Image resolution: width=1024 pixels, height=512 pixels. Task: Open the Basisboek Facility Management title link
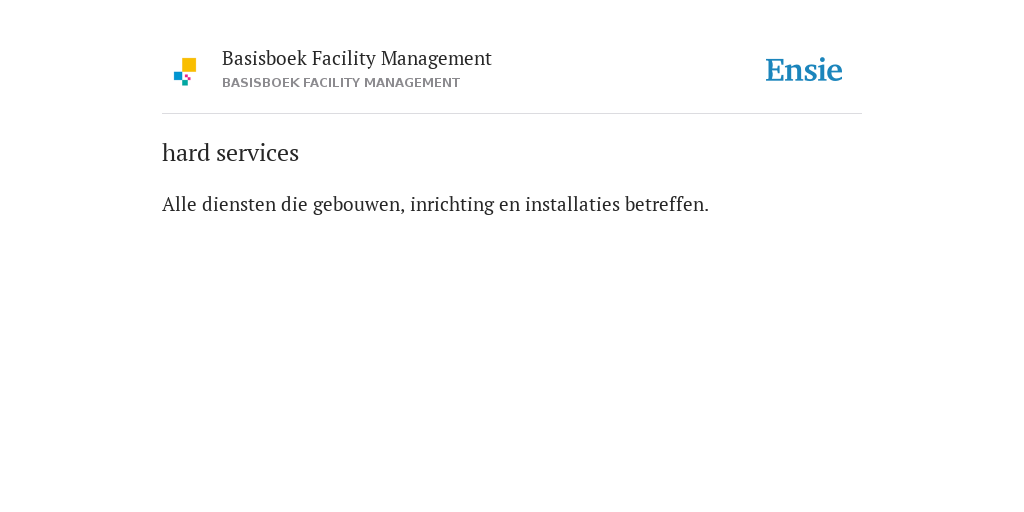click(357, 58)
